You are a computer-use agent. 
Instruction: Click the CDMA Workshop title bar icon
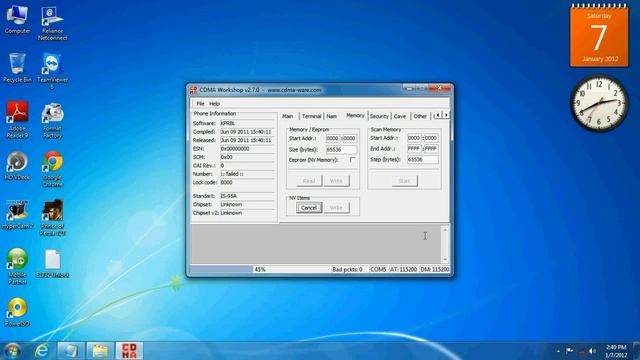click(x=193, y=90)
